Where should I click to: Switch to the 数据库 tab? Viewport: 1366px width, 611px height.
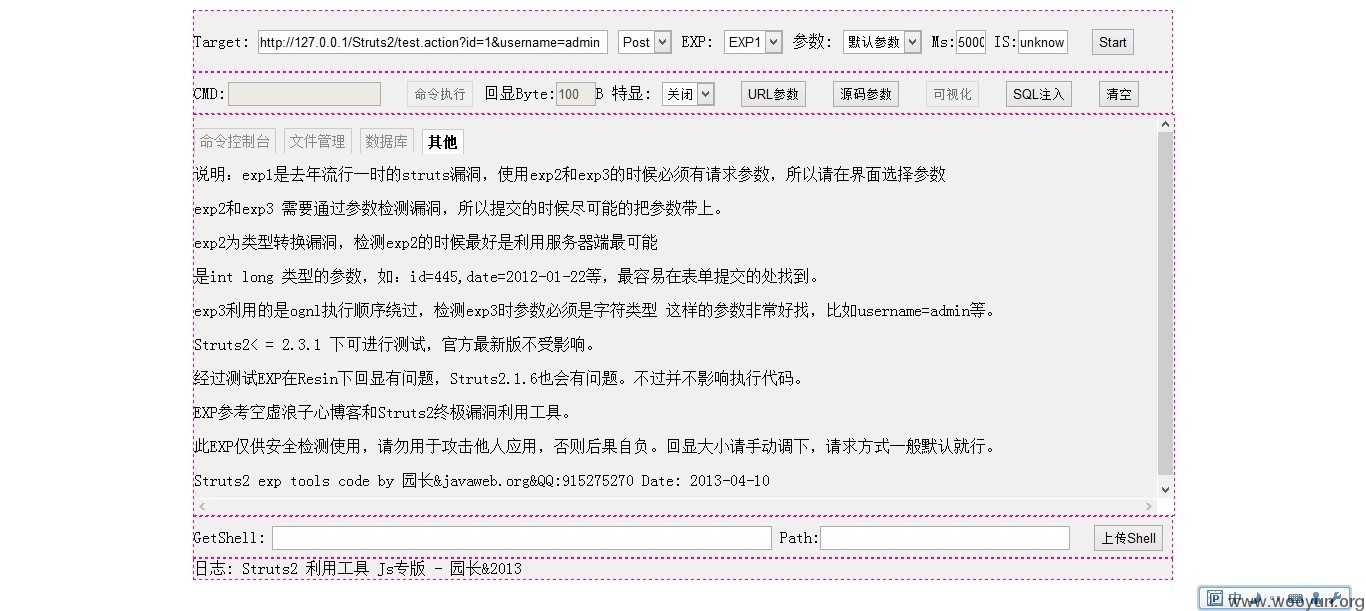[386, 142]
